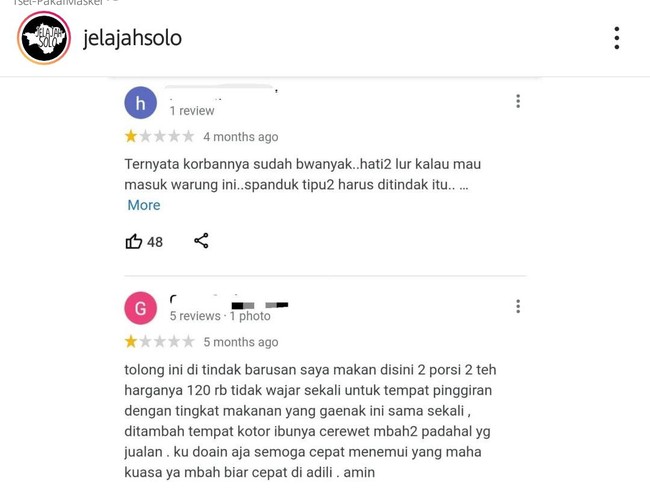The width and height of the screenshot is (650, 488).
Task: Share the 4 months ago review
Action: [201, 240]
